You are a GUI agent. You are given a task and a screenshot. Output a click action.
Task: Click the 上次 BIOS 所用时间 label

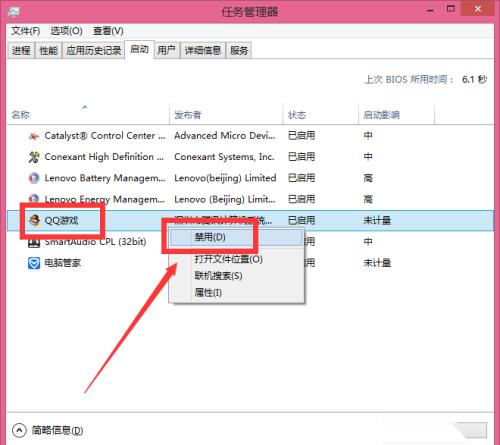click(409, 80)
